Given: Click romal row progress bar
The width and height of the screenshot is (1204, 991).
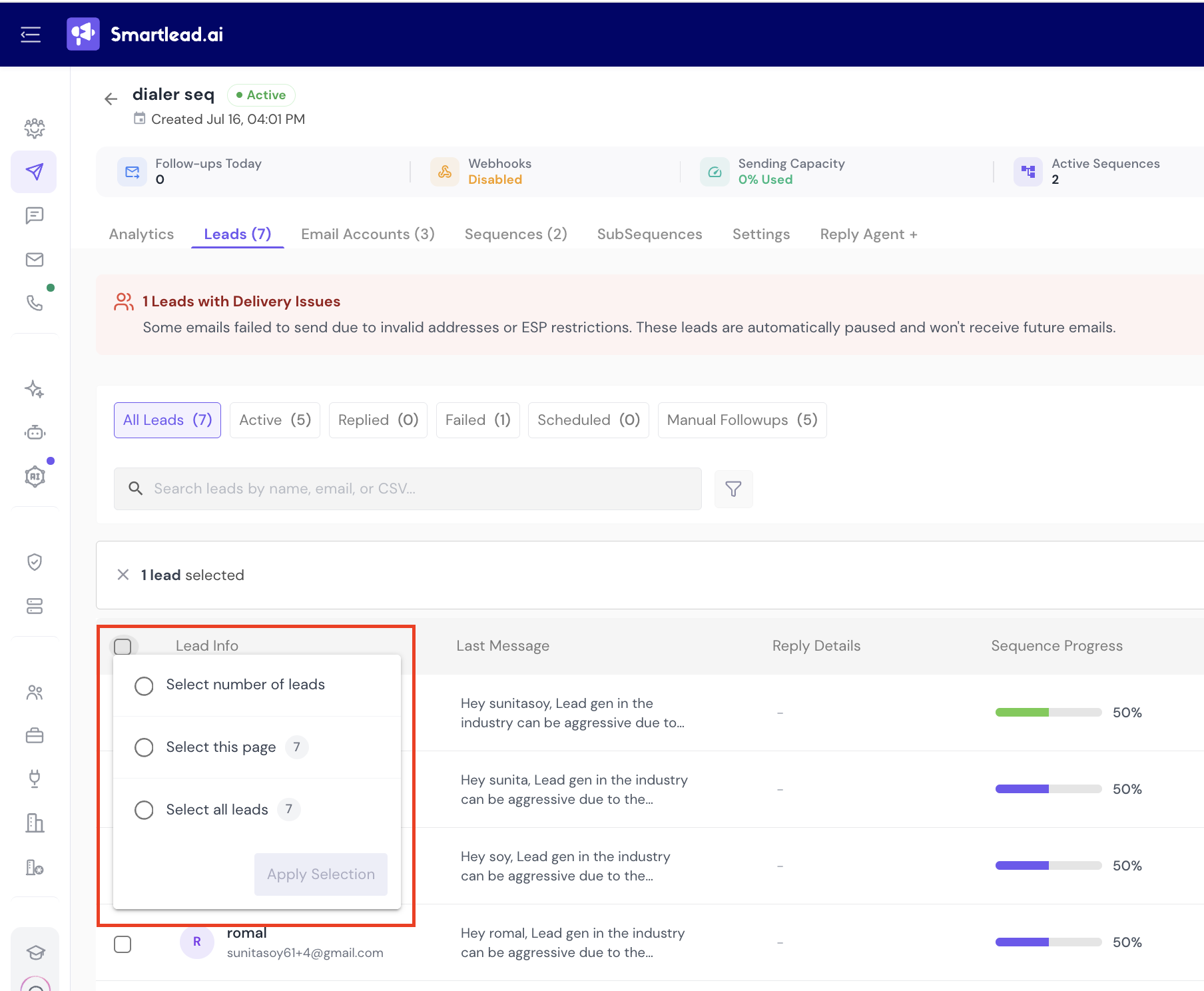Looking at the screenshot, I should (x=1048, y=942).
